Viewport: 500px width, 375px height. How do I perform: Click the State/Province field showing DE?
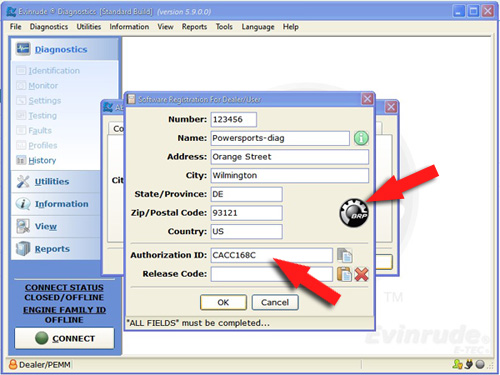click(247, 194)
